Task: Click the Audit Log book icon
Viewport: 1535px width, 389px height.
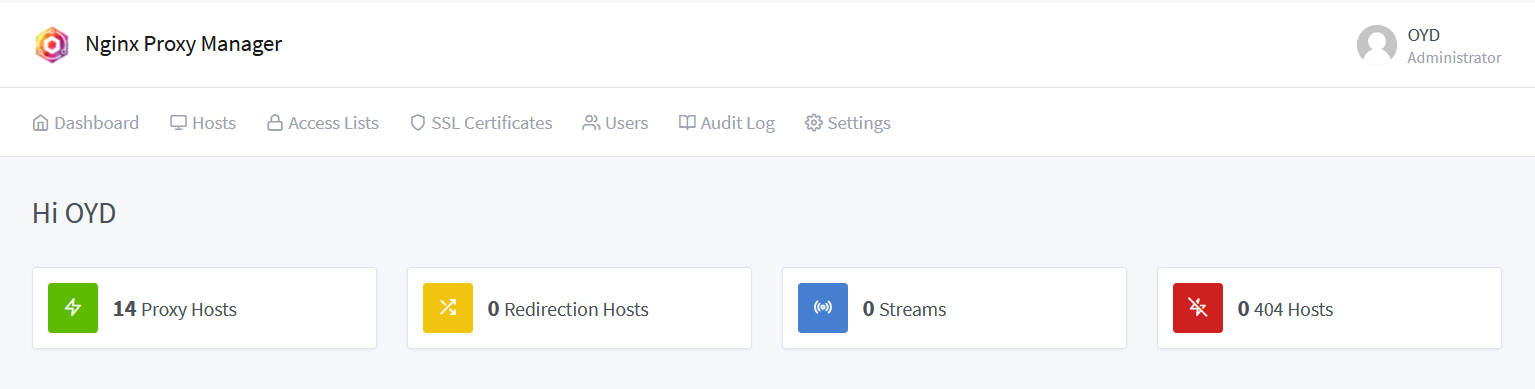Action: 687,123
